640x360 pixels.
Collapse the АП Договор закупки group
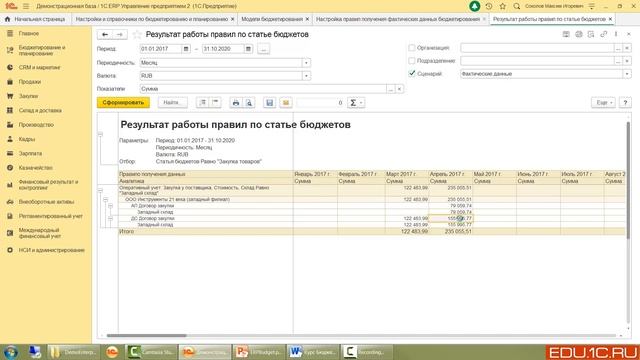pyautogui.click(x=110, y=206)
